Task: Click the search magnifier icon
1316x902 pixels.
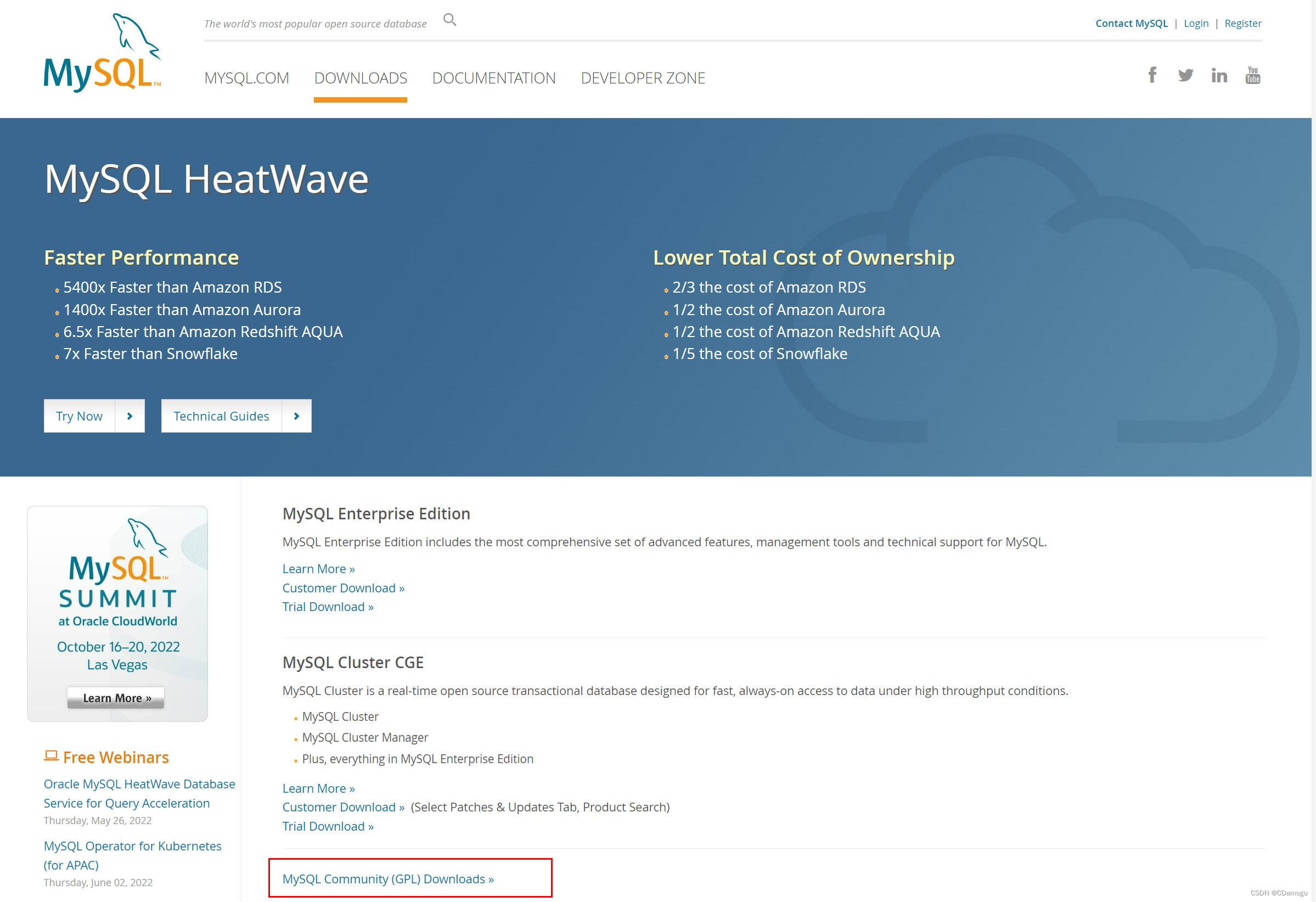Action: 449,20
